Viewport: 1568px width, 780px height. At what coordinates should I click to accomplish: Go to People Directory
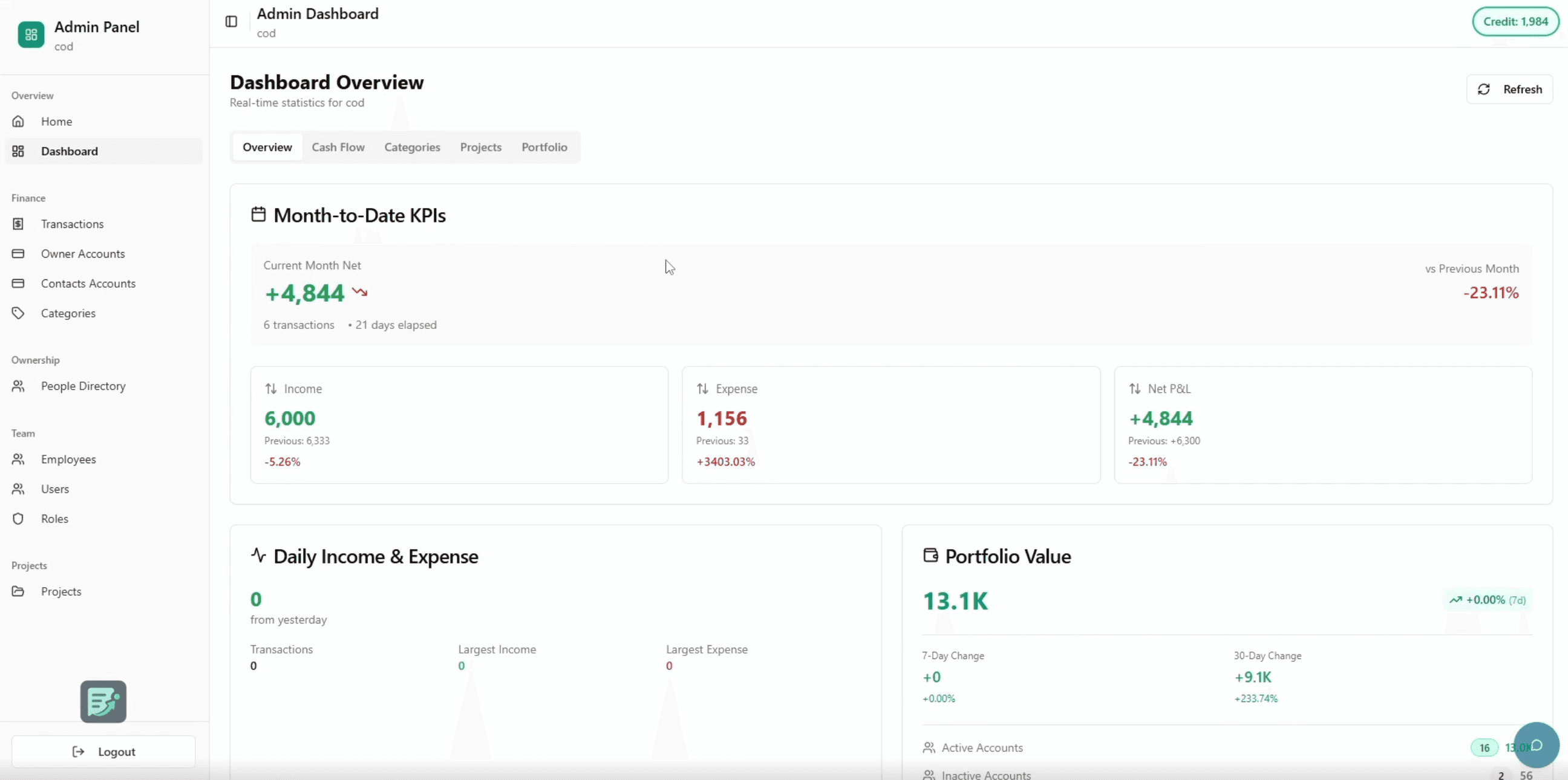(83, 386)
